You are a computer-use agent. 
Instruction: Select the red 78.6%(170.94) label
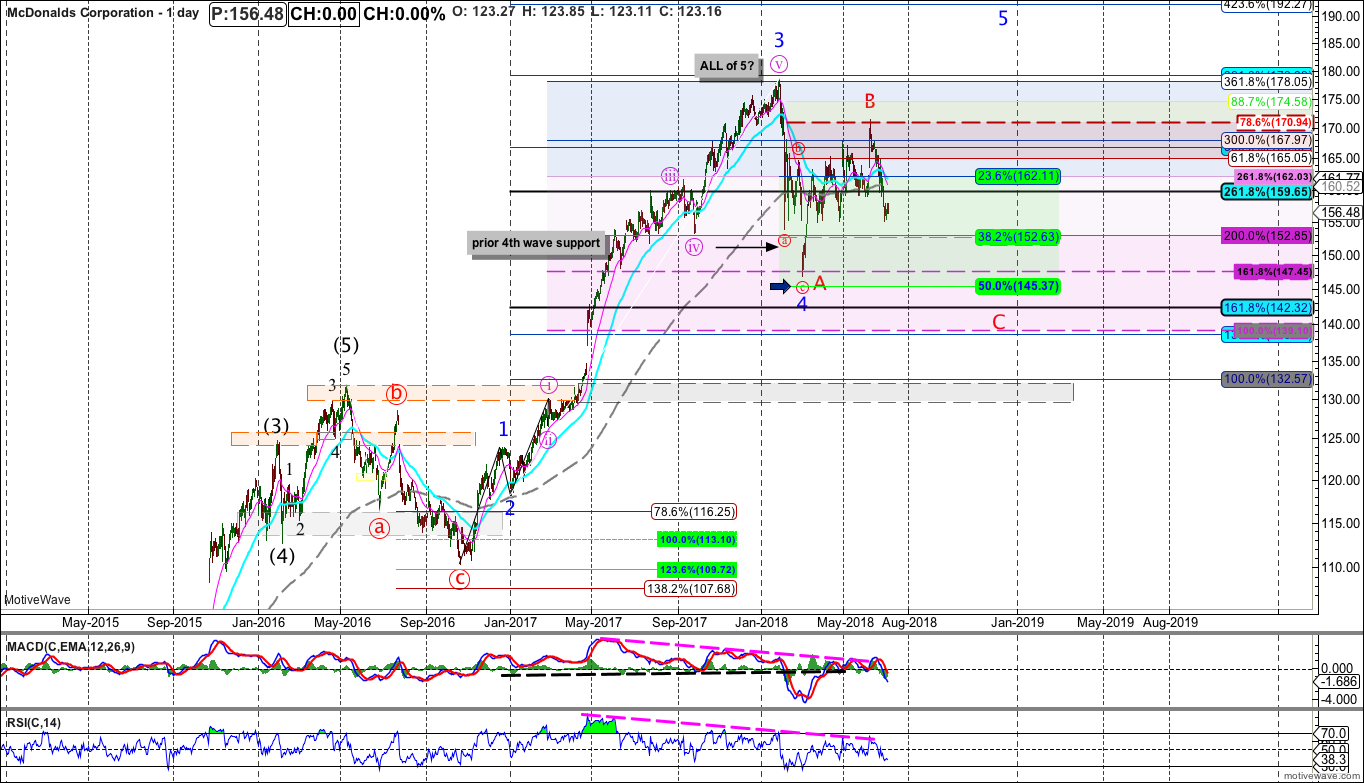pos(1273,122)
